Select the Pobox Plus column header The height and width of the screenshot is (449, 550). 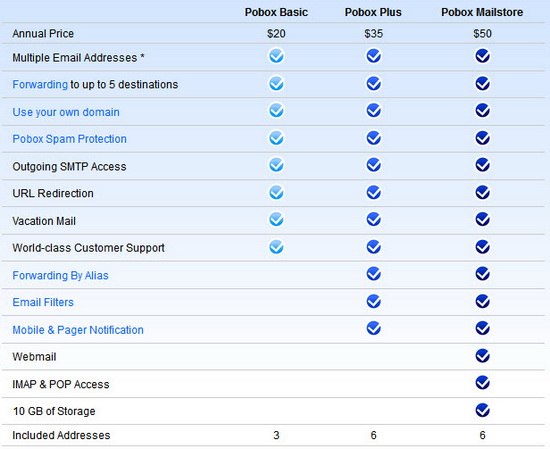click(x=373, y=12)
